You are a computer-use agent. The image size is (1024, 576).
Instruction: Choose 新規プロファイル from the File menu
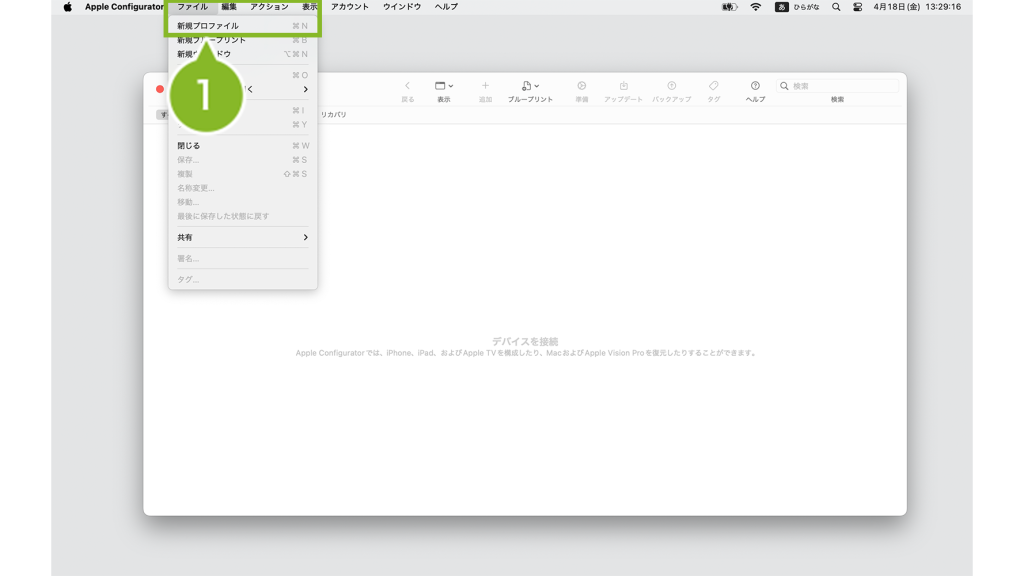click(x=242, y=26)
